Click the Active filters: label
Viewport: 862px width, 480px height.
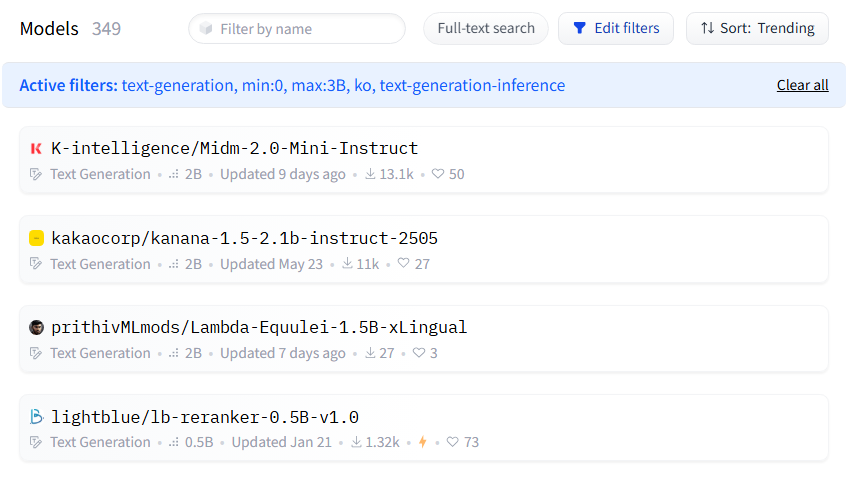(x=69, y=85)
